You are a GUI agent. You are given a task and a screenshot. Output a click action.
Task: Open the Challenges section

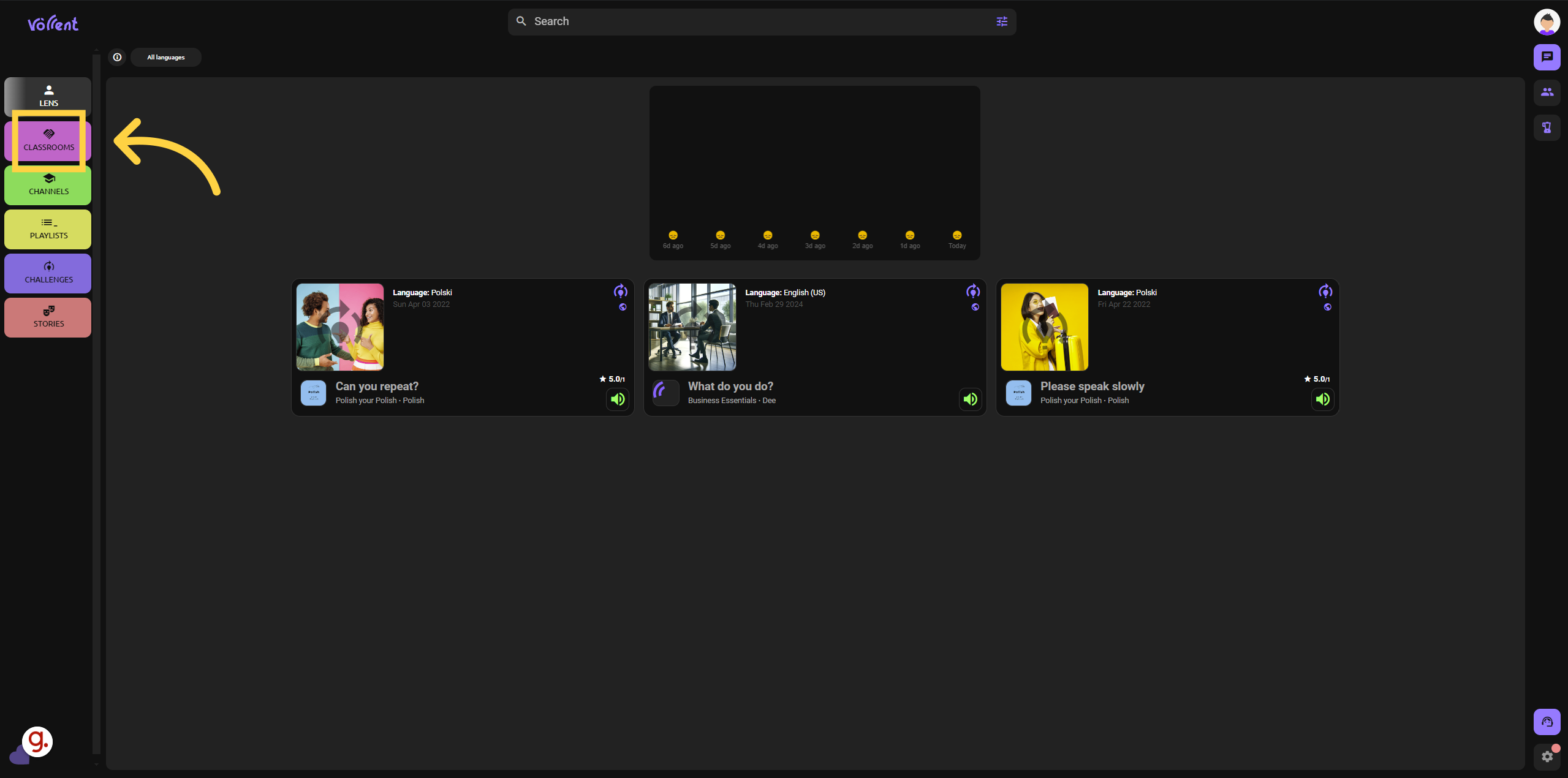(48, 273)
